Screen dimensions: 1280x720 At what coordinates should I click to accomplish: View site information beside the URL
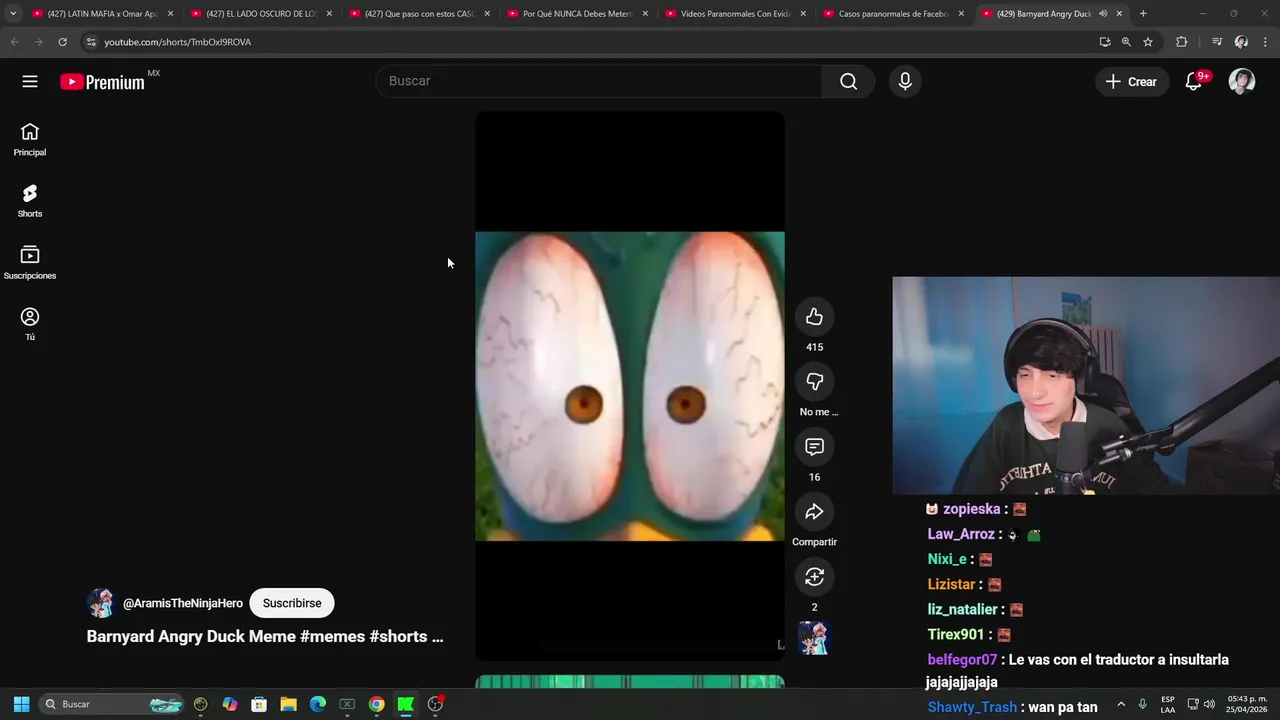coord(91,42)
